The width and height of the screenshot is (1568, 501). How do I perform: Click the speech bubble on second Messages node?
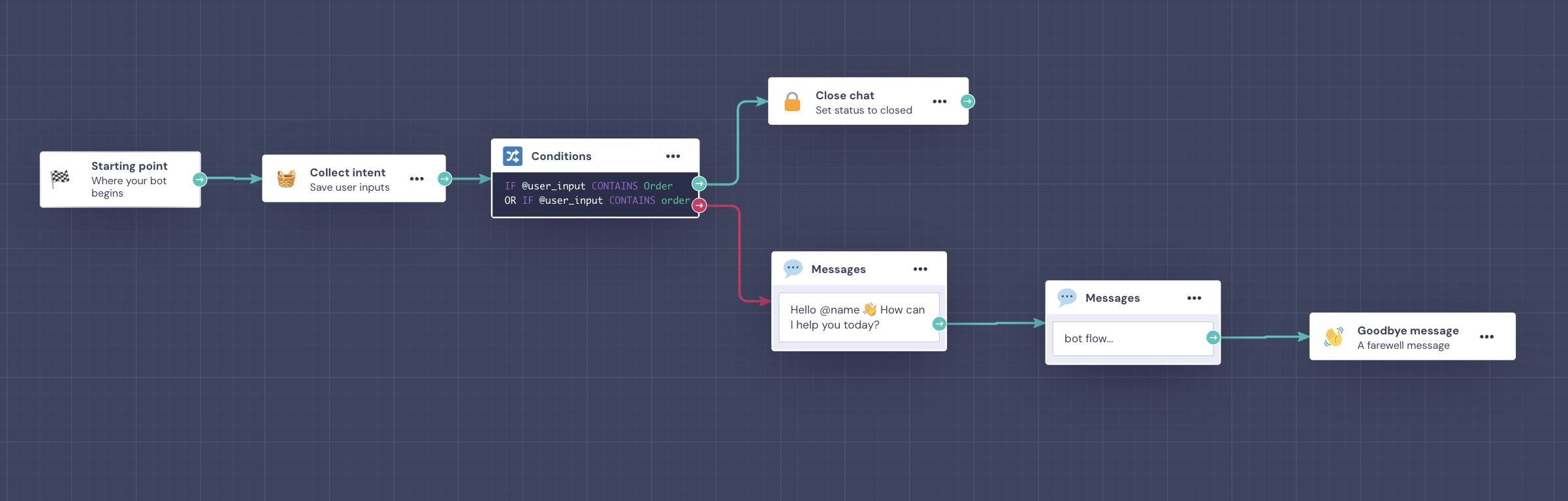pyautogui.click(x=1066, y=298)
